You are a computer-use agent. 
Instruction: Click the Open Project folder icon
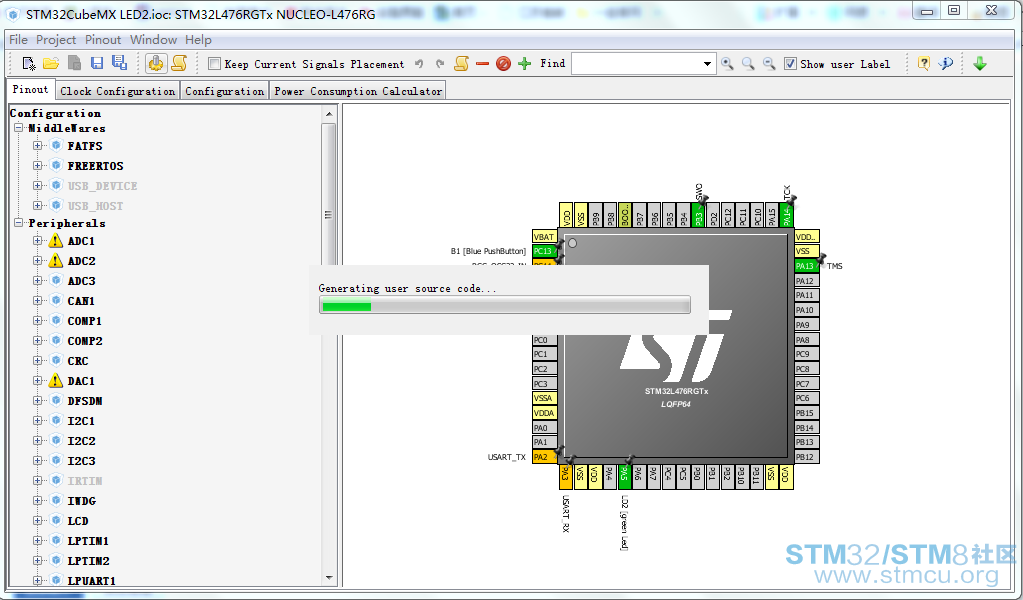tap(51, 63)
